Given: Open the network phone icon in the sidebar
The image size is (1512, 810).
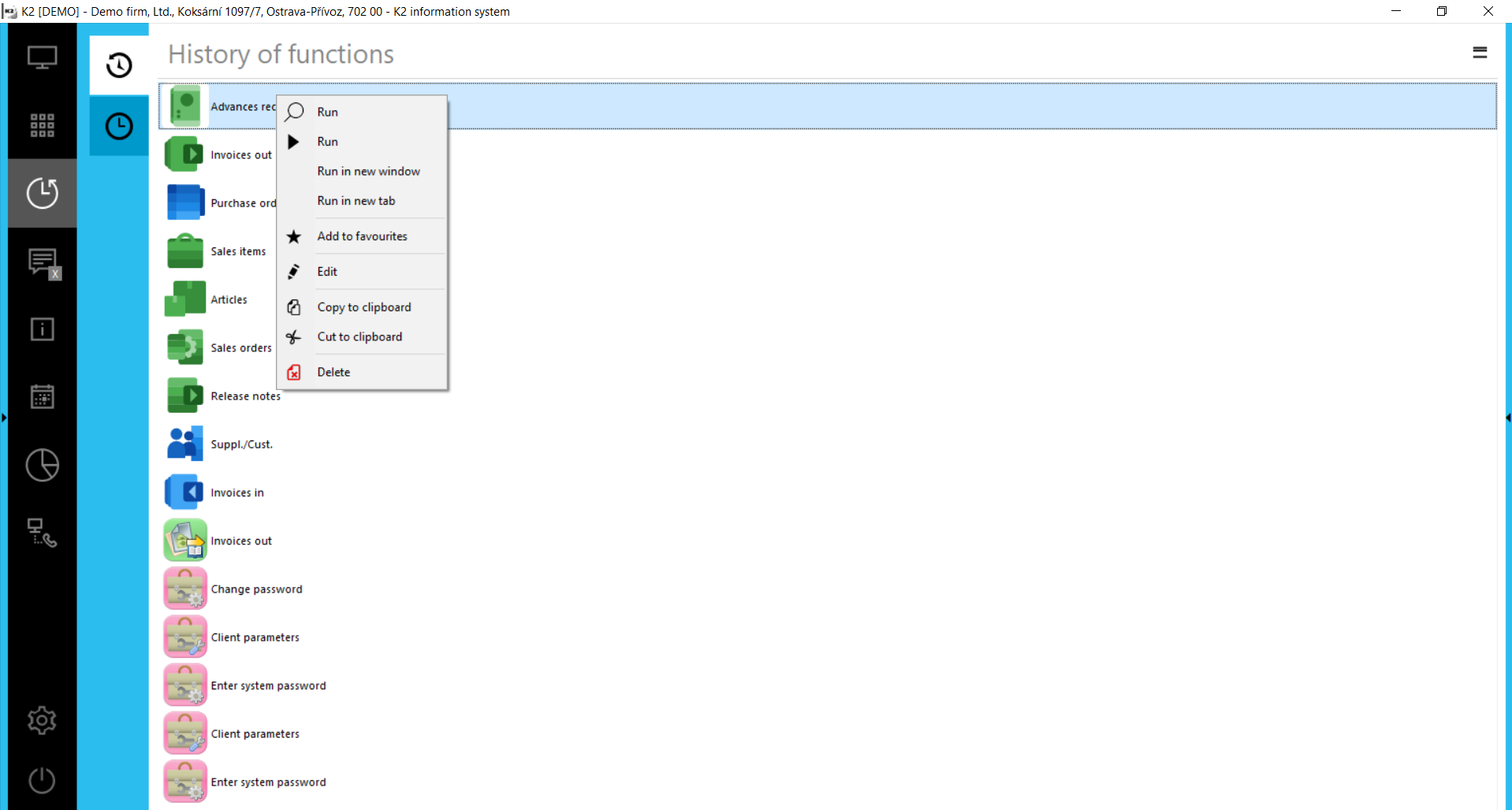Looking at the screenshot, I should (42, 533).
